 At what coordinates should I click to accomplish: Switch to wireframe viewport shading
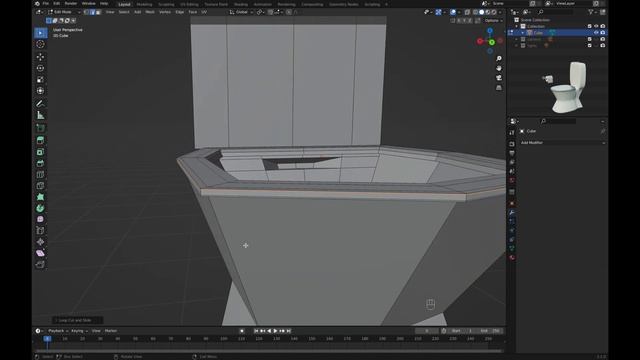476,12
